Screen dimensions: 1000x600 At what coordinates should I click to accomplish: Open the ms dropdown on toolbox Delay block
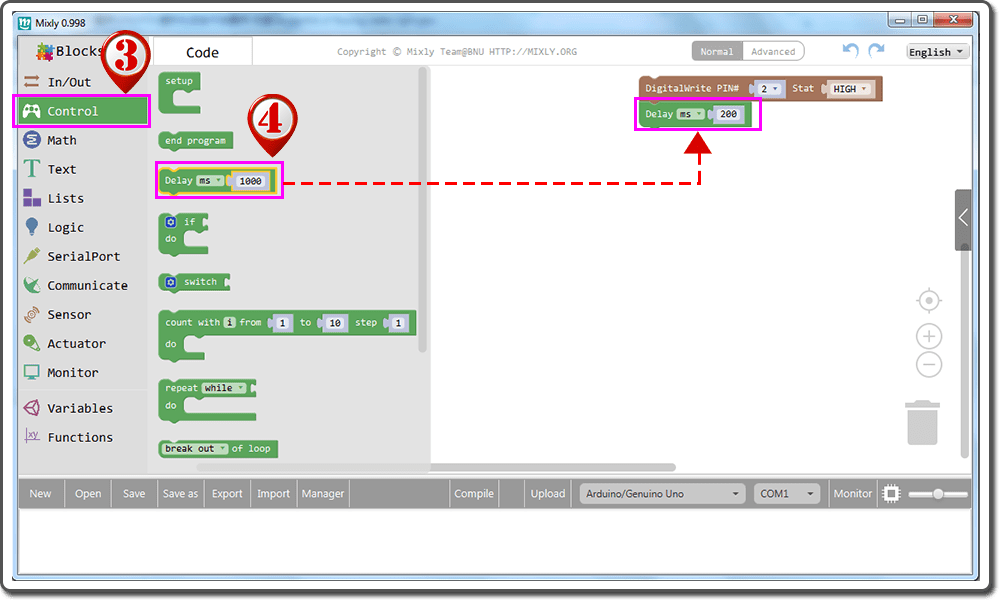[x=210, y=180]
